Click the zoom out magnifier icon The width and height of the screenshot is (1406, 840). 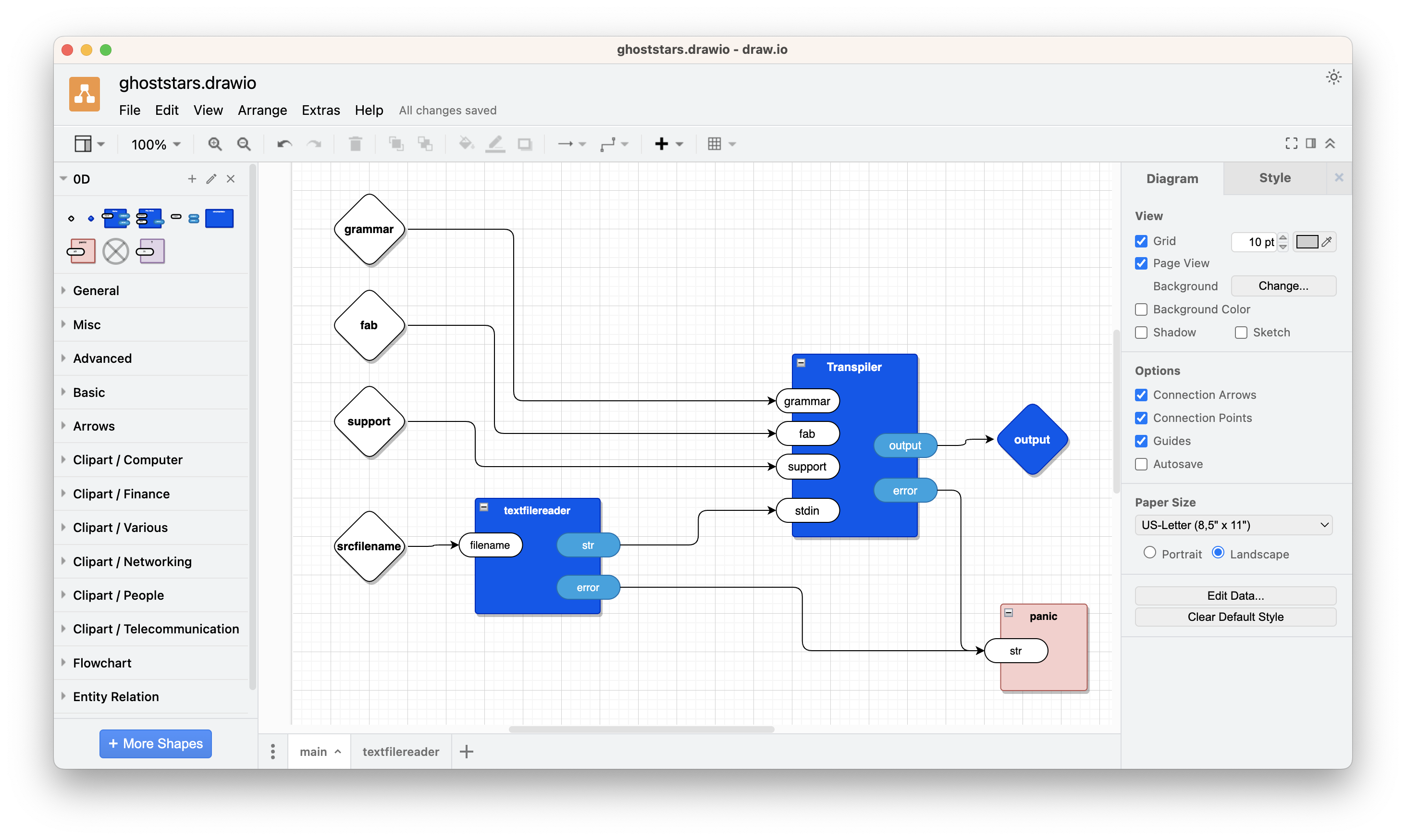(x=244, y=144)
